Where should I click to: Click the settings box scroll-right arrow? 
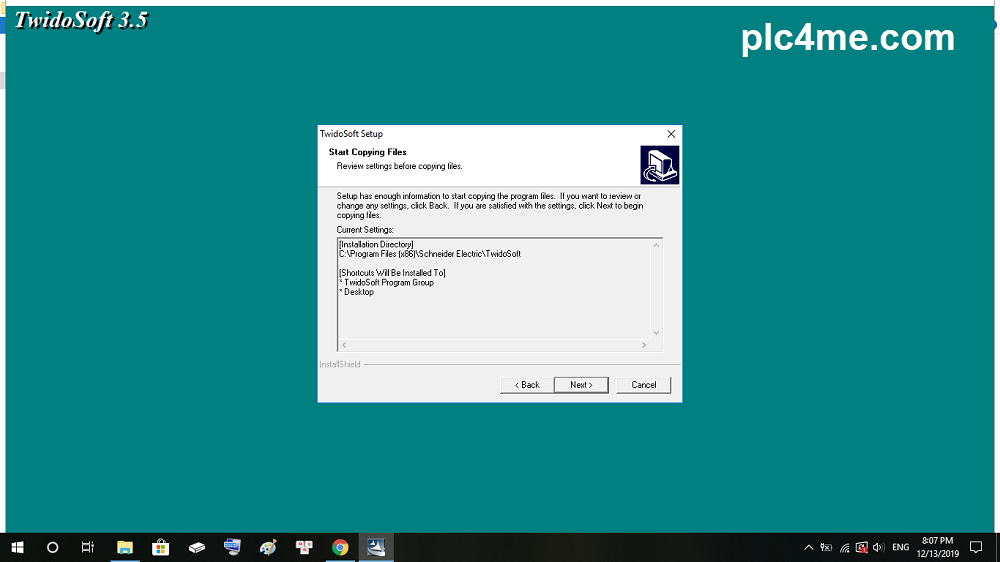click(645, 345)
